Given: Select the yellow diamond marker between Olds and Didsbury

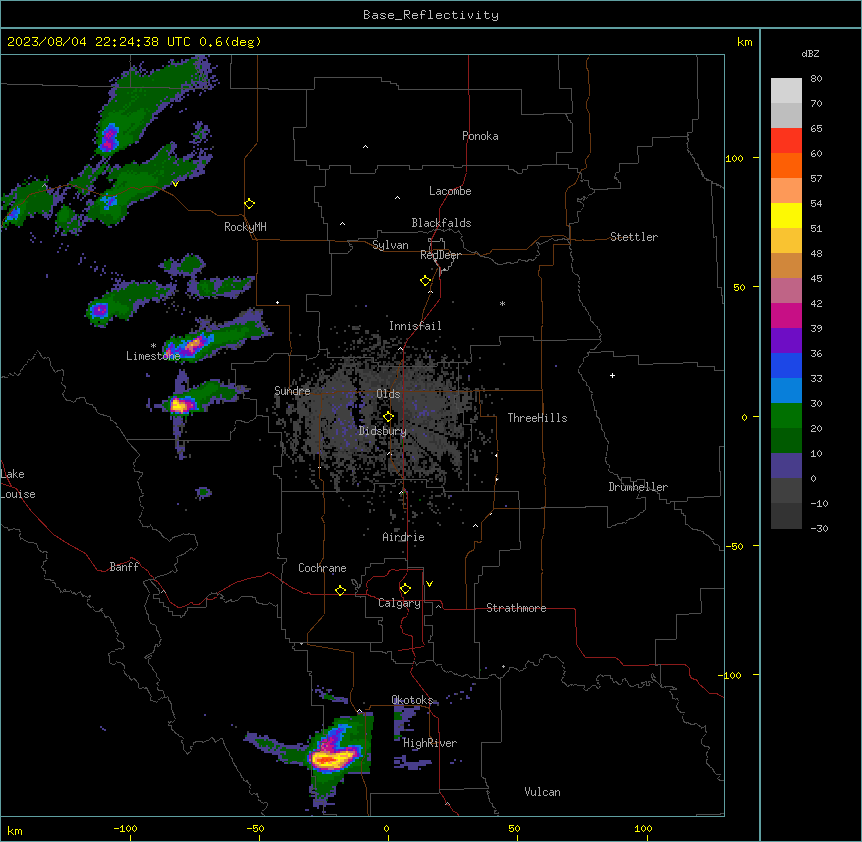Looking at the screenshot, I should (x=389, y=417).
